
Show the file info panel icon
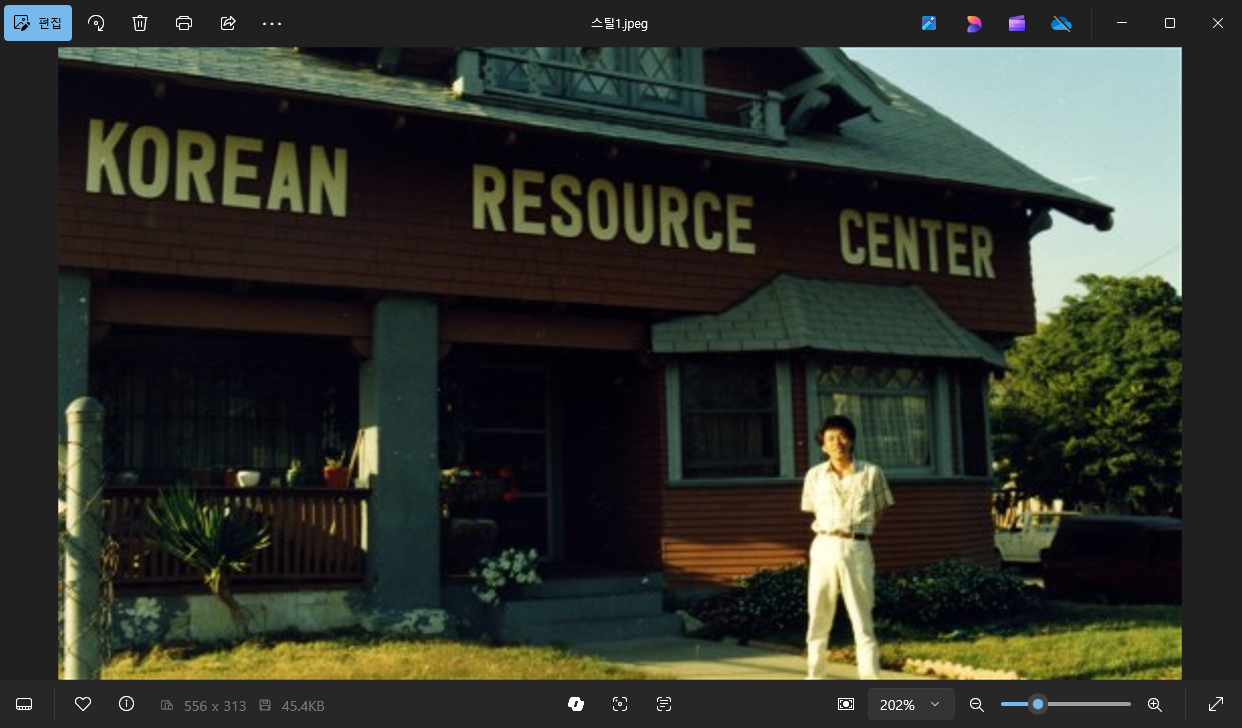[x=126, y=704]
